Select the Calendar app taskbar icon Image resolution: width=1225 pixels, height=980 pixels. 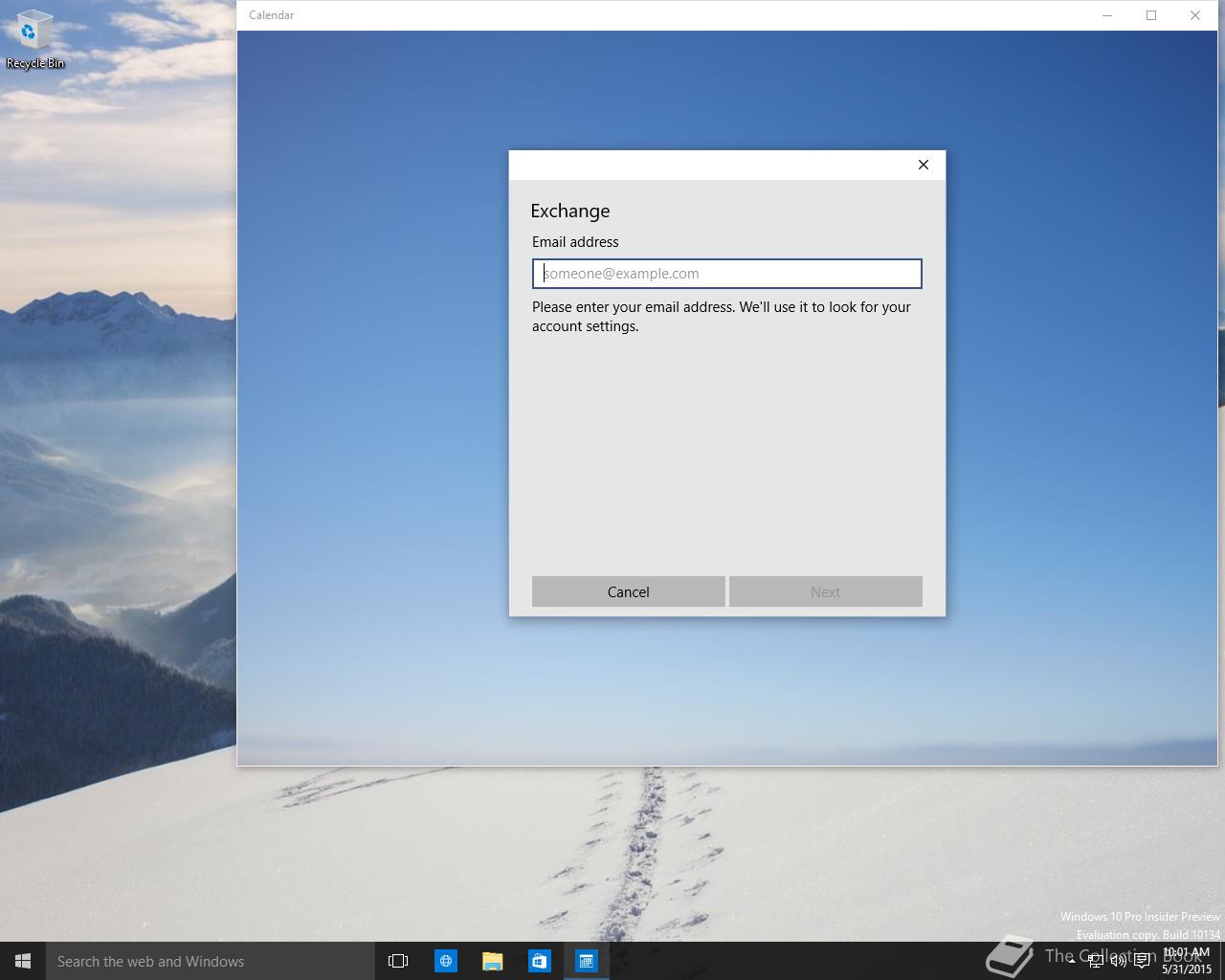tap(586, 961)
